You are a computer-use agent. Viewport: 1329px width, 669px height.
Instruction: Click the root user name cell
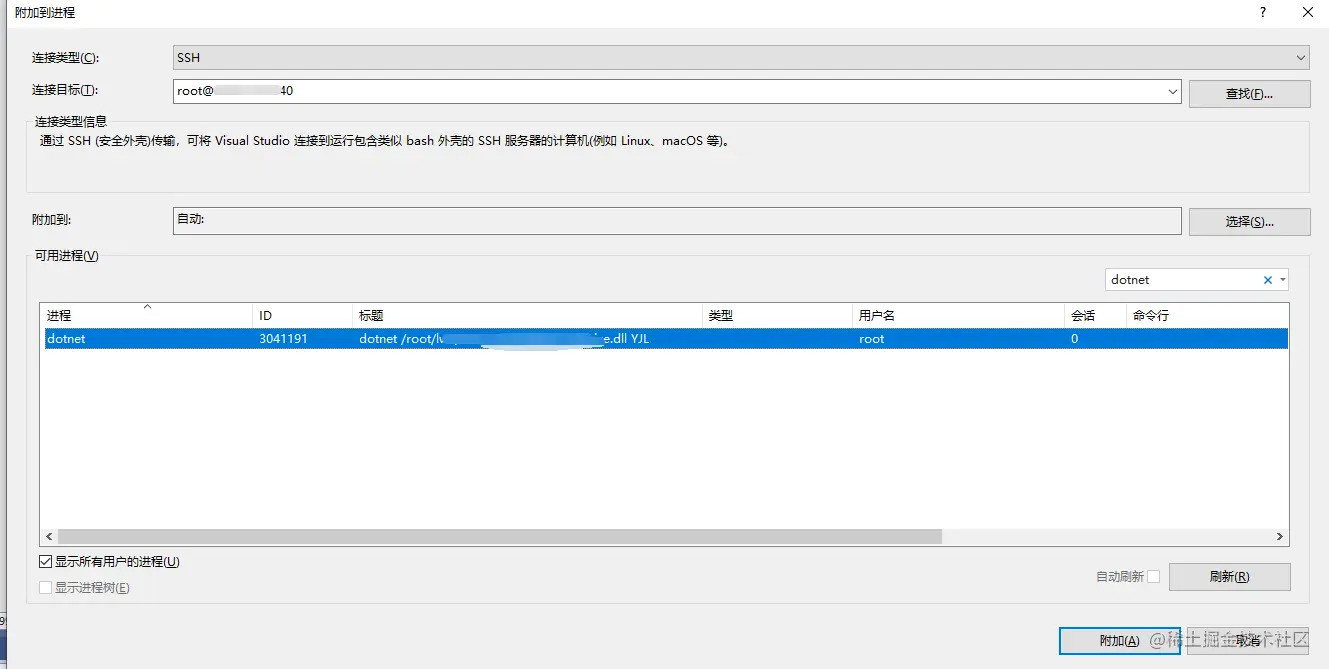(x=871, y=339)
